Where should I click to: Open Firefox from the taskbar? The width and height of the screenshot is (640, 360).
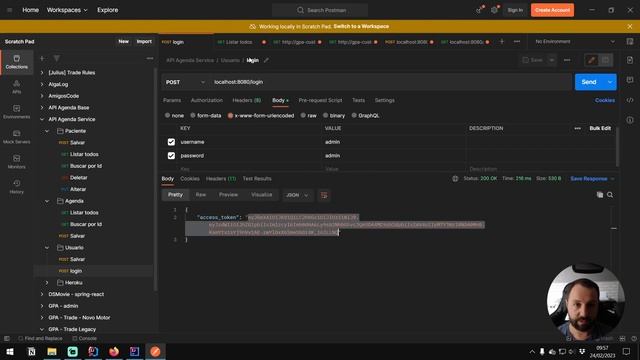coord(113,351)
